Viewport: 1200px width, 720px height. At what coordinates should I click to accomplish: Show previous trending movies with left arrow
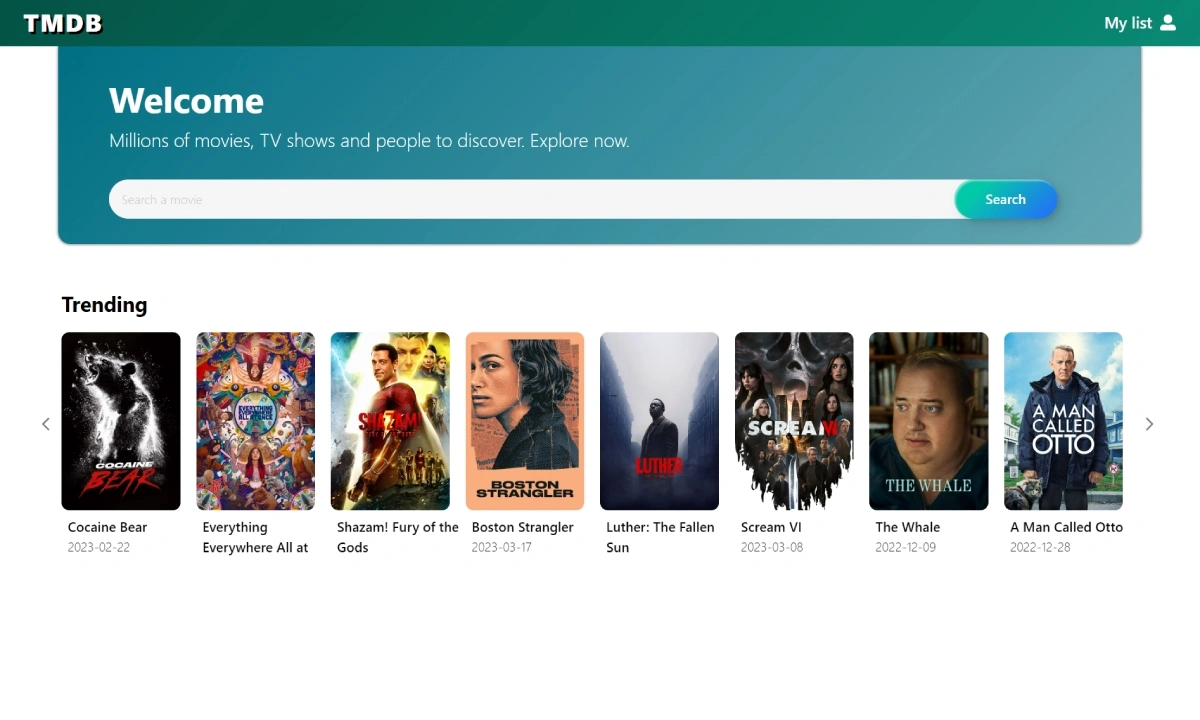point(45,424)
